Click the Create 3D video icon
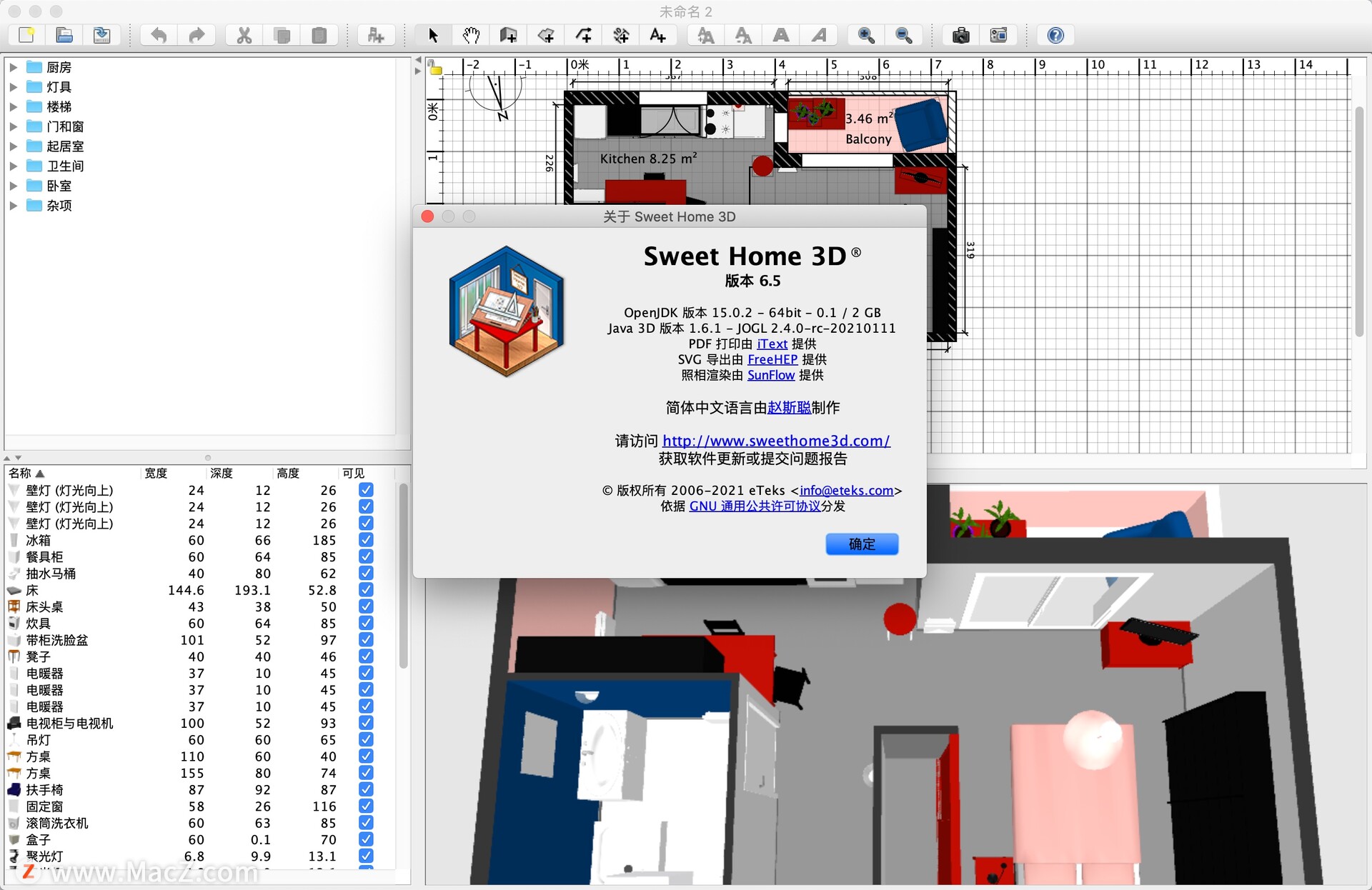This screenshot has width=1372, height=890. [998, 35]
